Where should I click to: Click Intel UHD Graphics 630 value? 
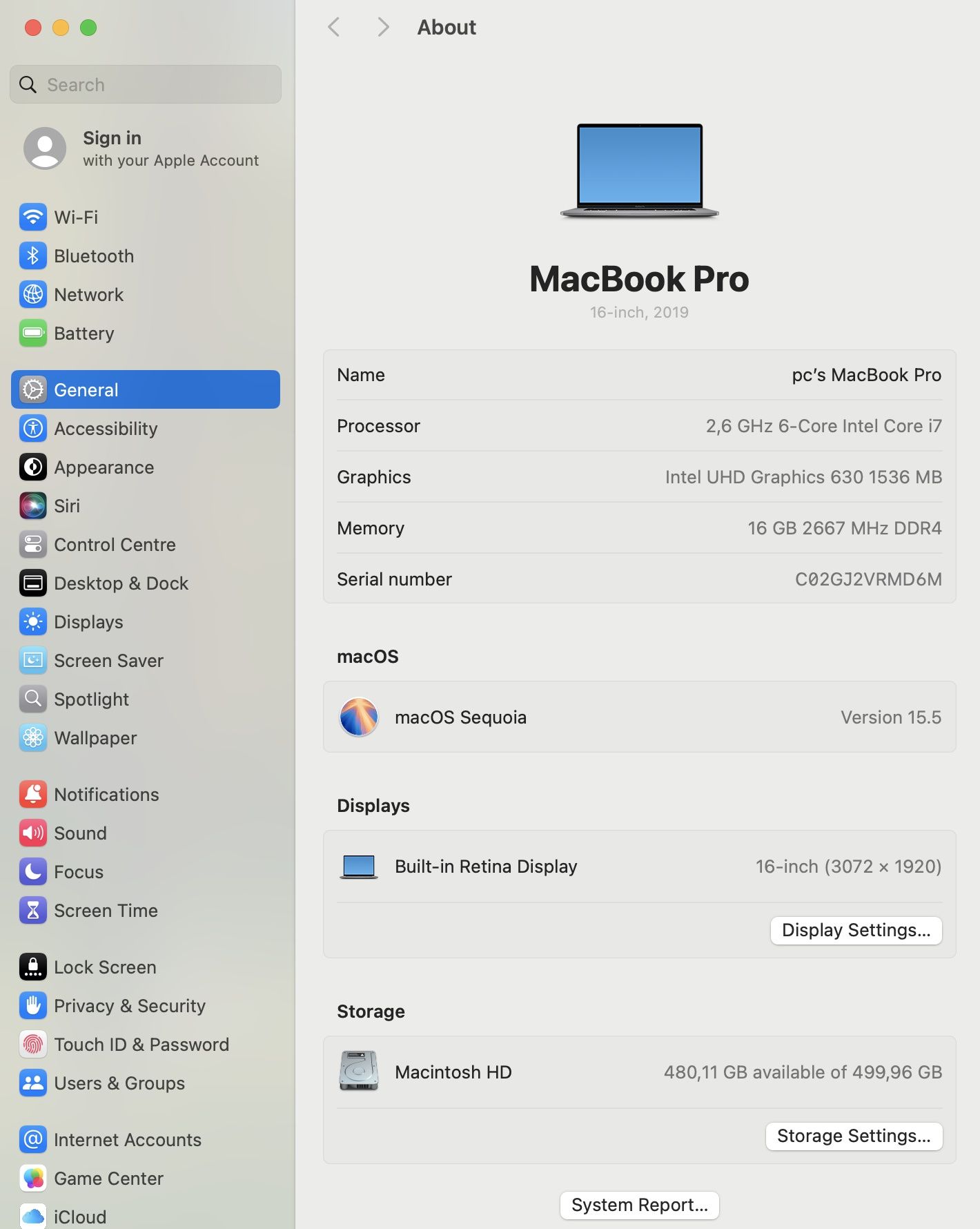click(803, 477)
